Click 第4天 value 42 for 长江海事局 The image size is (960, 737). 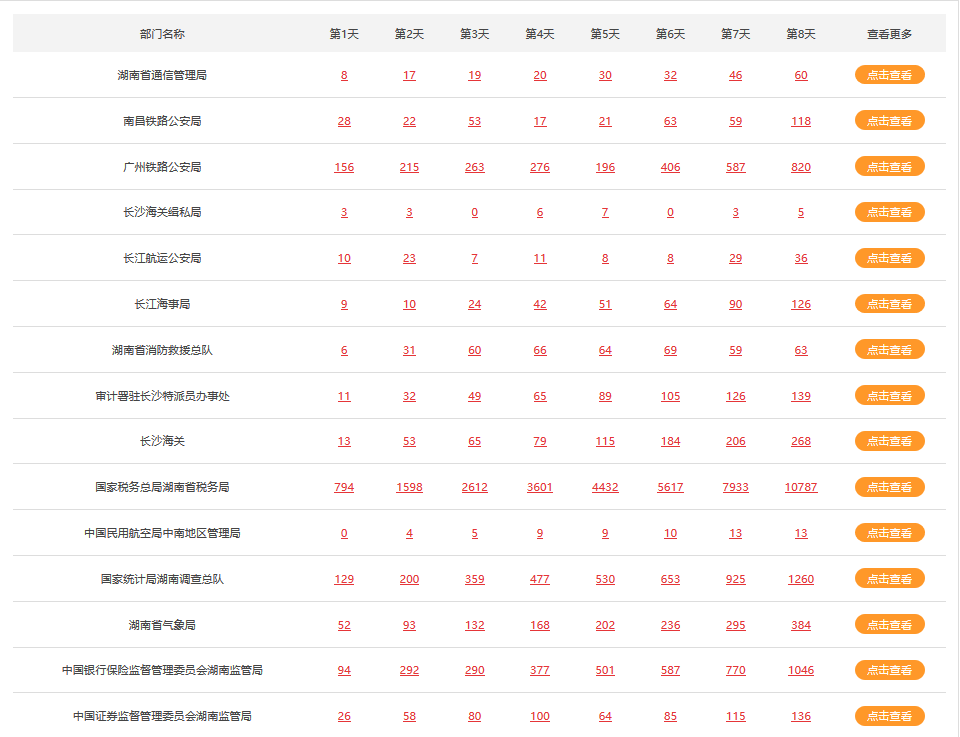tap(540, 304)
